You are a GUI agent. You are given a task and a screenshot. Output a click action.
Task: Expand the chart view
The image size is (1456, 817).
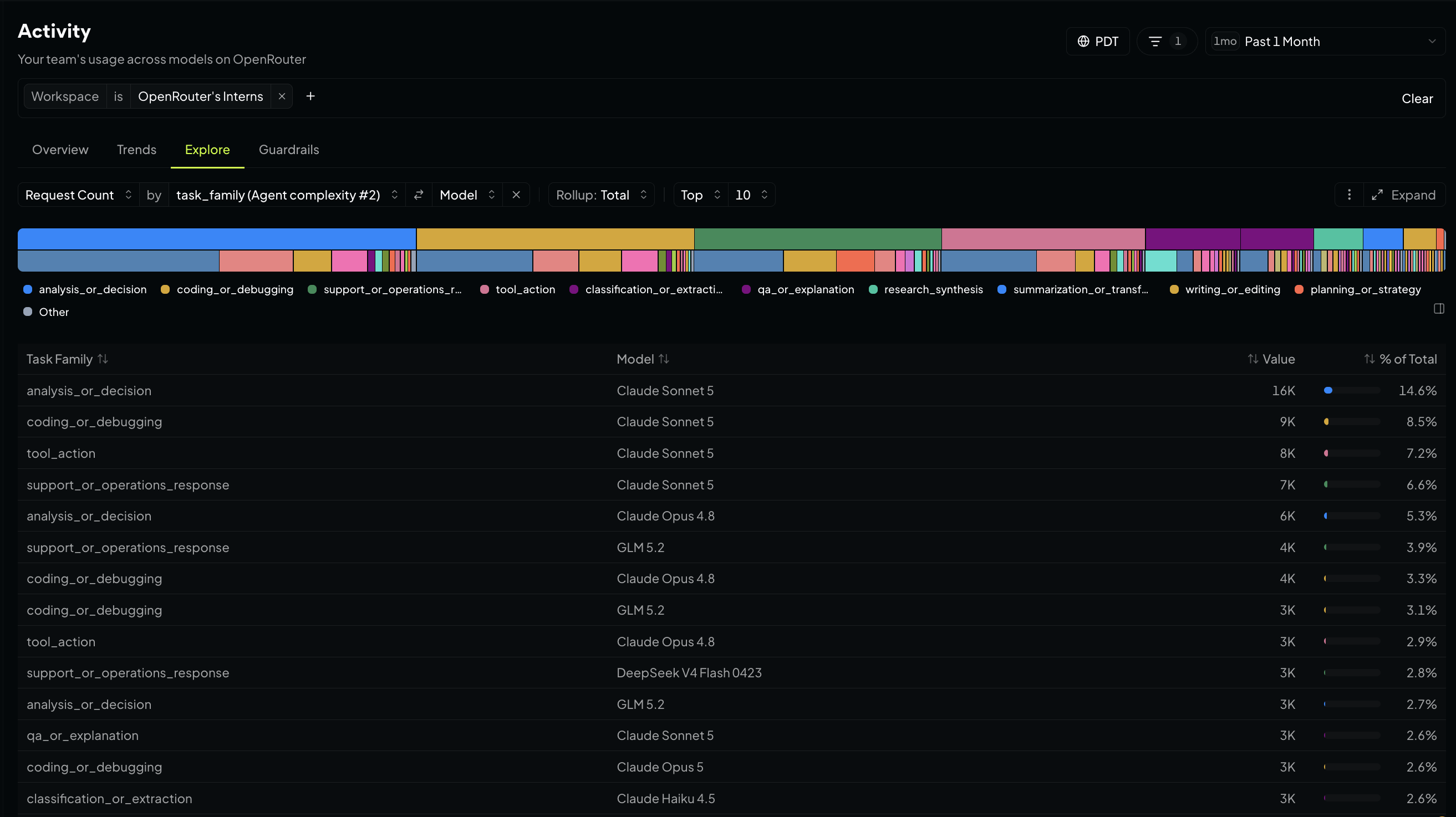click(1404, 195)
